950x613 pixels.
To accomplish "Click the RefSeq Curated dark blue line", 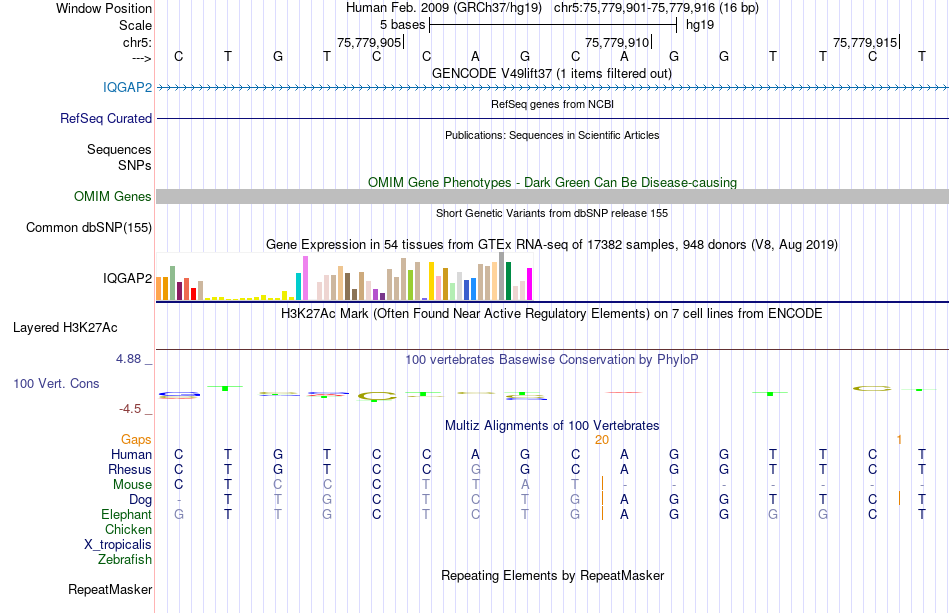I will tap(552, 118).
